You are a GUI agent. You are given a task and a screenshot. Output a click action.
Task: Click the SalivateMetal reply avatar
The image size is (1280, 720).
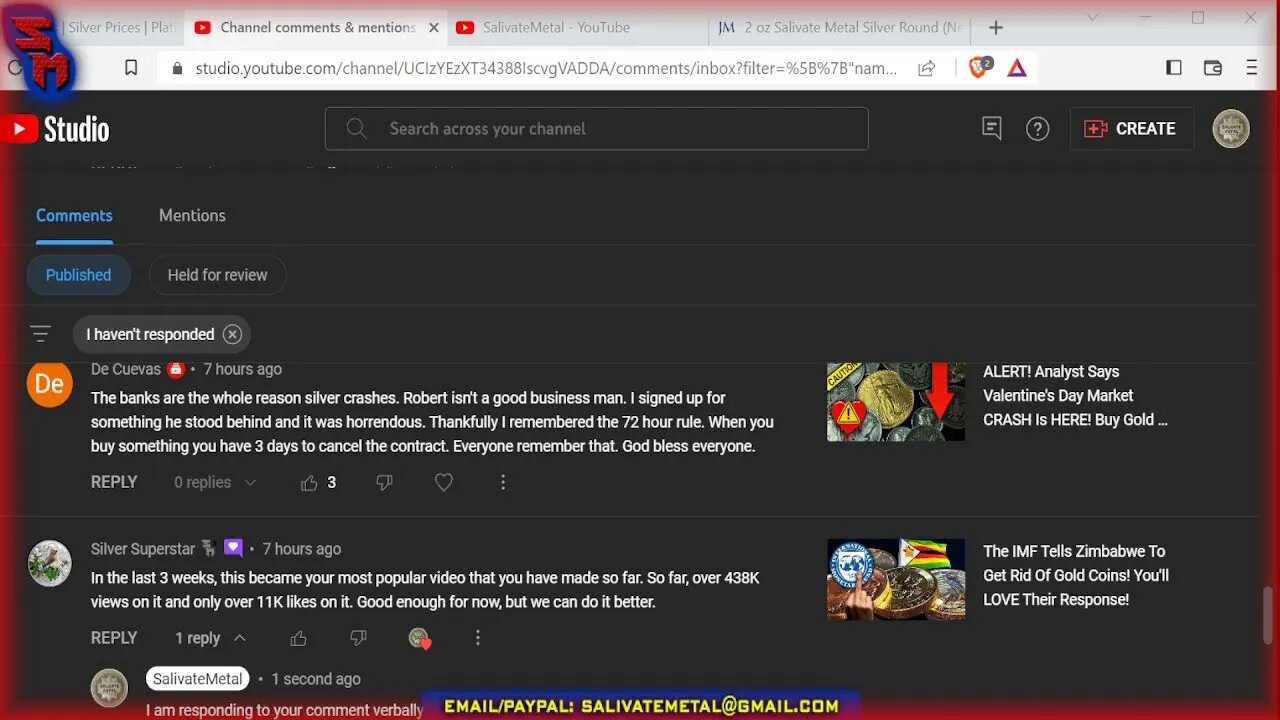tap(109, 688)
